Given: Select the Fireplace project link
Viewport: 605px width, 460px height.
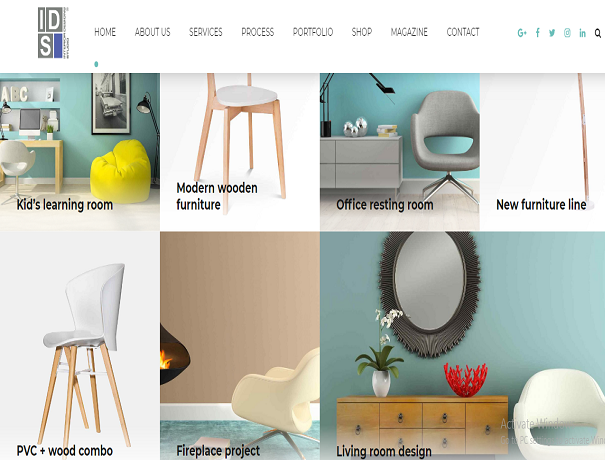Looking at the screenshot, I should (x=218, y=451).
